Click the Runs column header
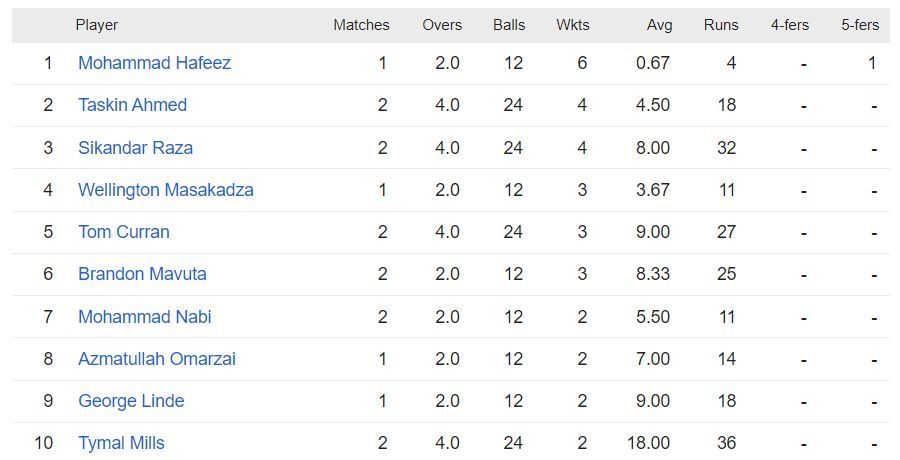The width and height of the screenshot is (900, 460). tap(720, 24)
